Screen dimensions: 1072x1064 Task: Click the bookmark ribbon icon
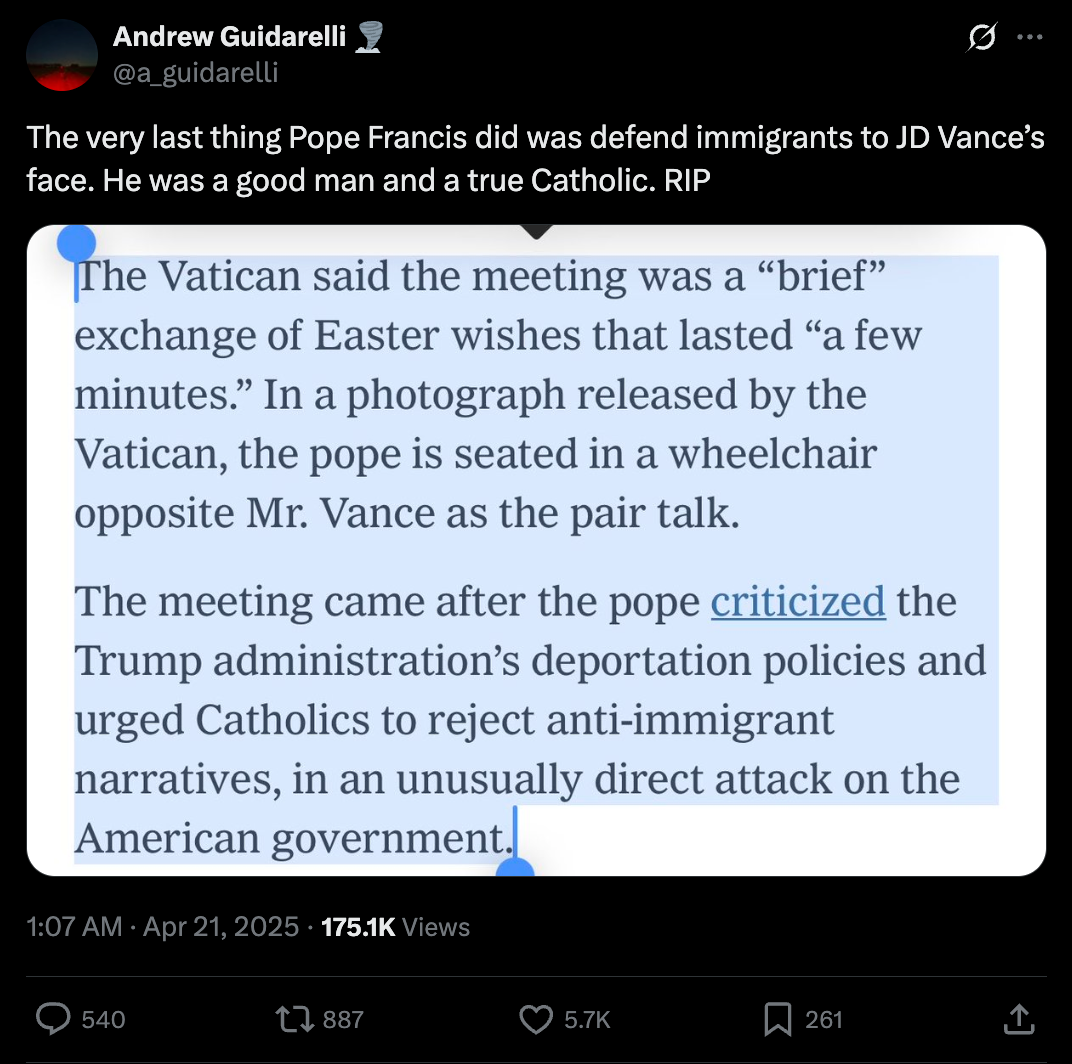point(777,1019)
